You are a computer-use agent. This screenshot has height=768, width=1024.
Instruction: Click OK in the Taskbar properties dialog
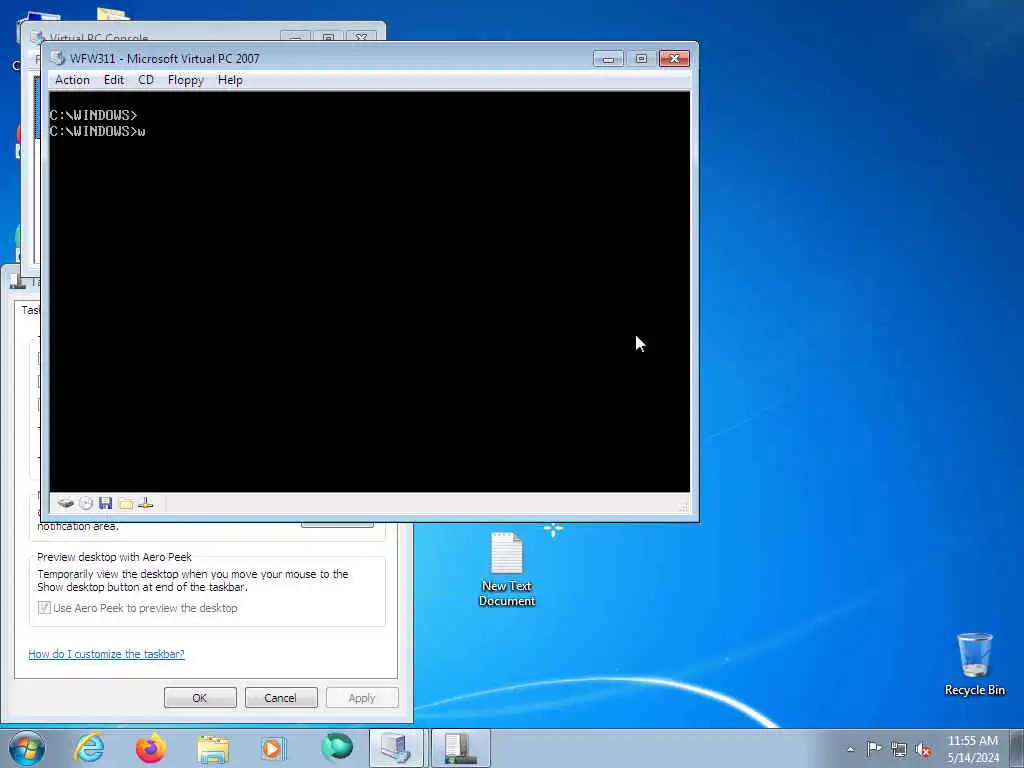pyautogui.click(x=200, y=697)
